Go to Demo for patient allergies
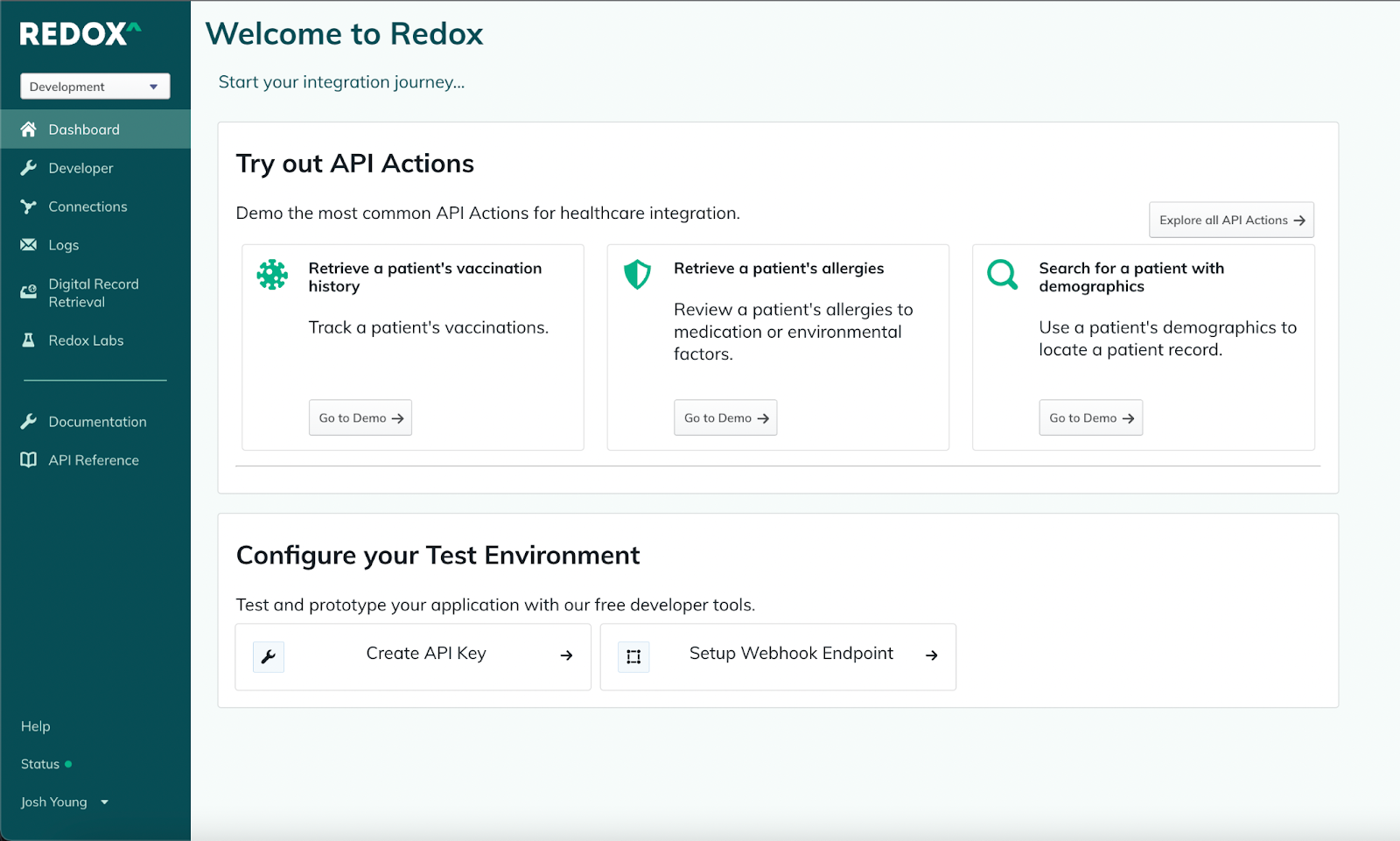Screen dimensions: 1400x841 click(725, 418)
